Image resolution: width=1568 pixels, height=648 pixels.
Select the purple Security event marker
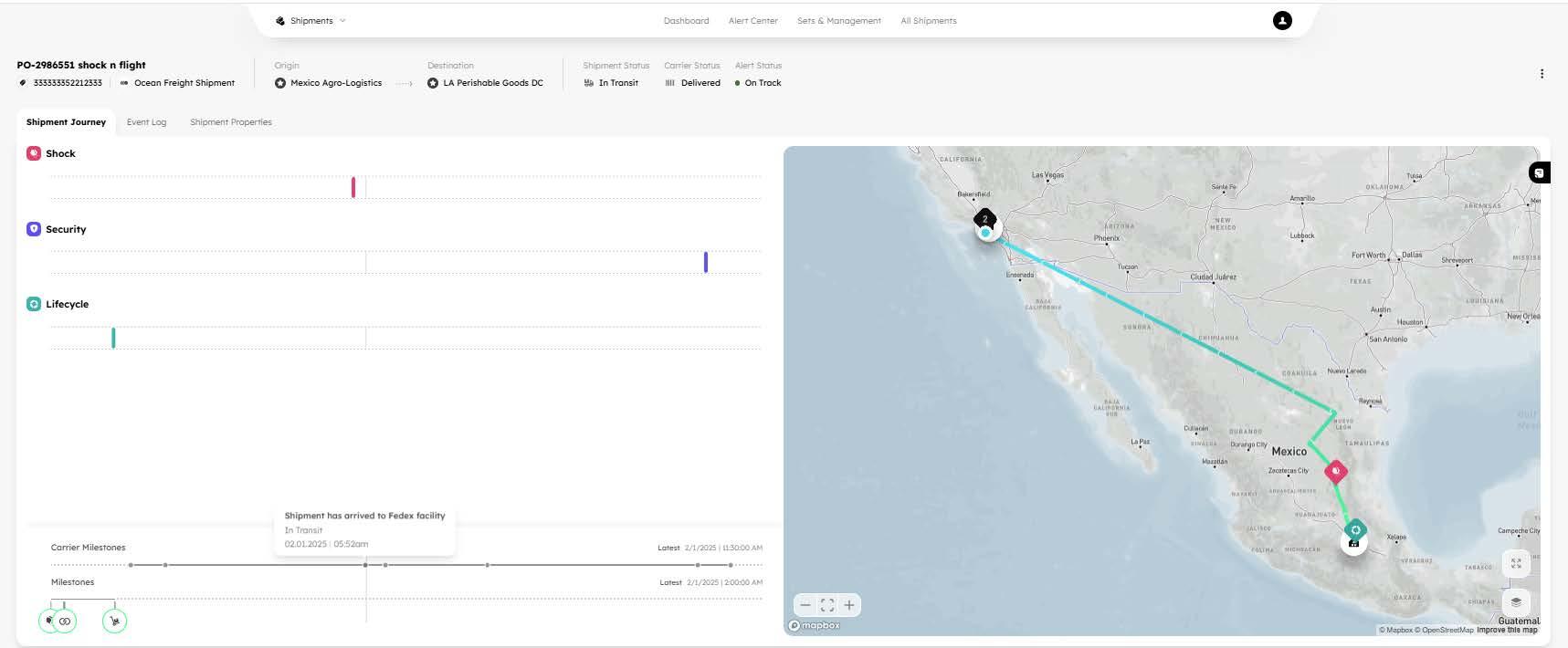point(706,263)
